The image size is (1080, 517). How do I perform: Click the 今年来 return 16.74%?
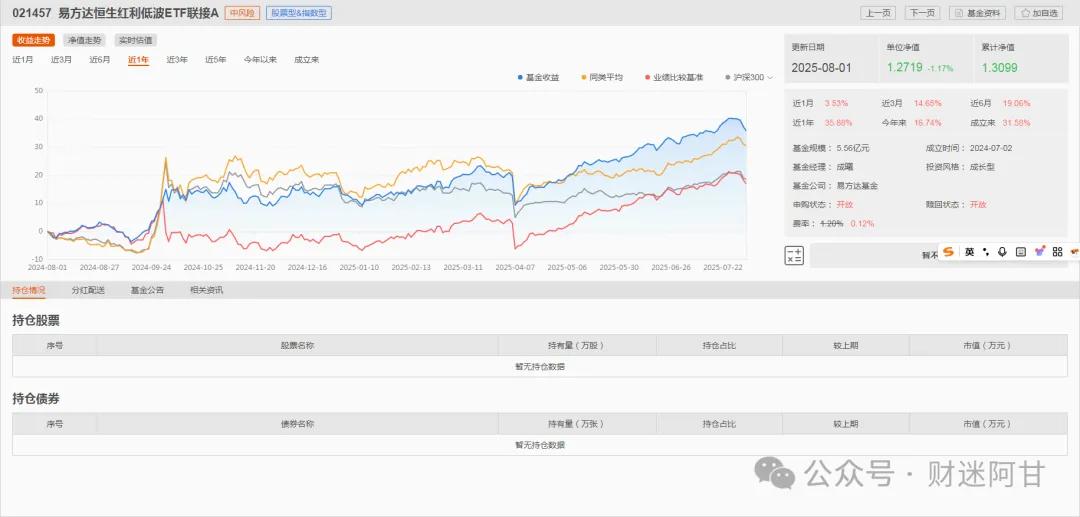tap(928, 123)
